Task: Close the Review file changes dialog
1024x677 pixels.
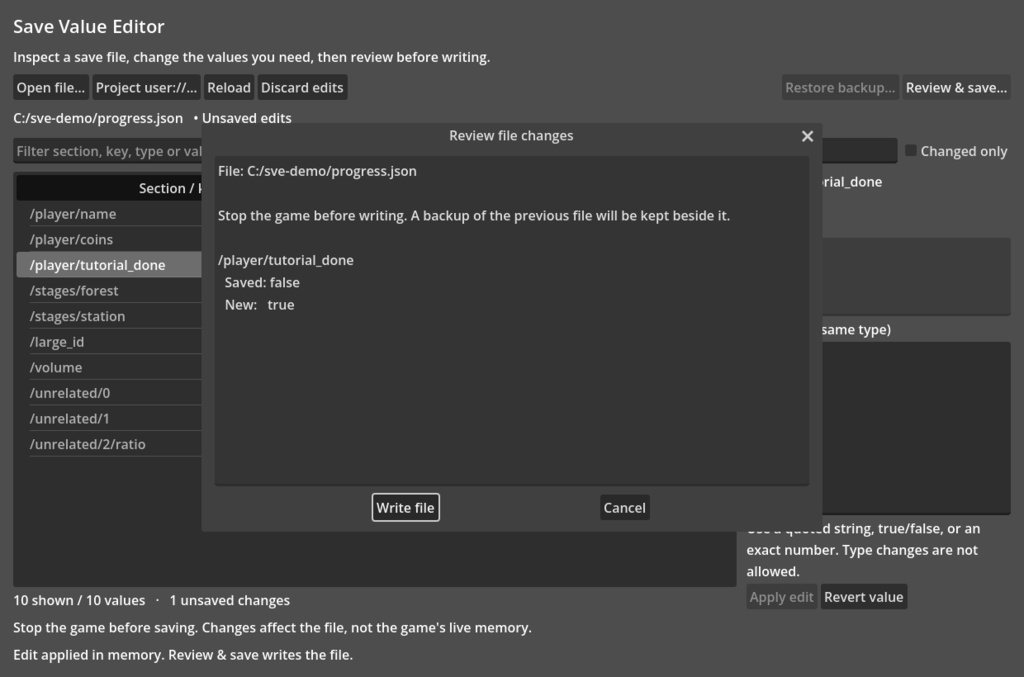Action: pyautogui.click(x=807, y=136)
